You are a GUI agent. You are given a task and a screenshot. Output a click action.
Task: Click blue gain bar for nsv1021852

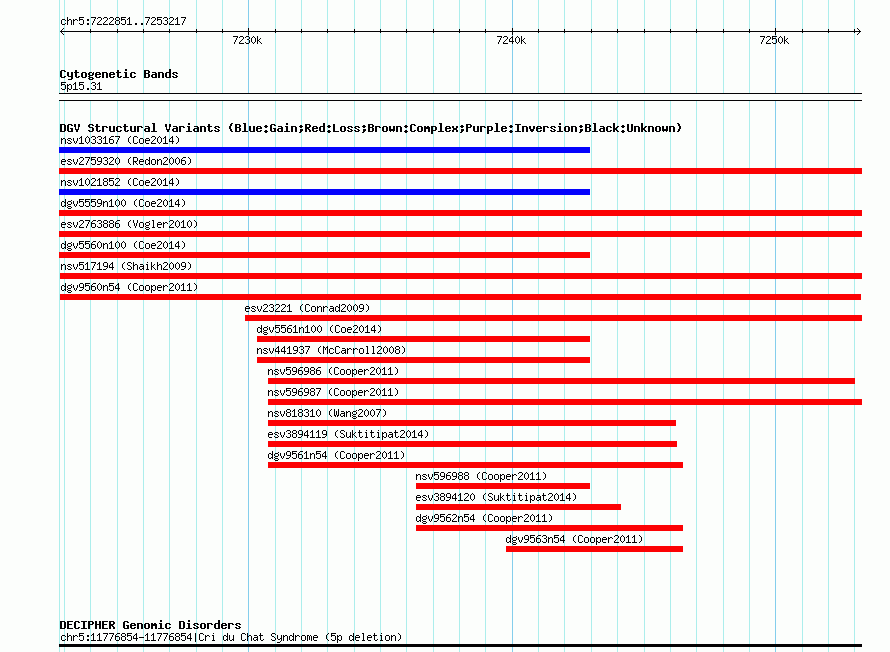click(325, 192)
